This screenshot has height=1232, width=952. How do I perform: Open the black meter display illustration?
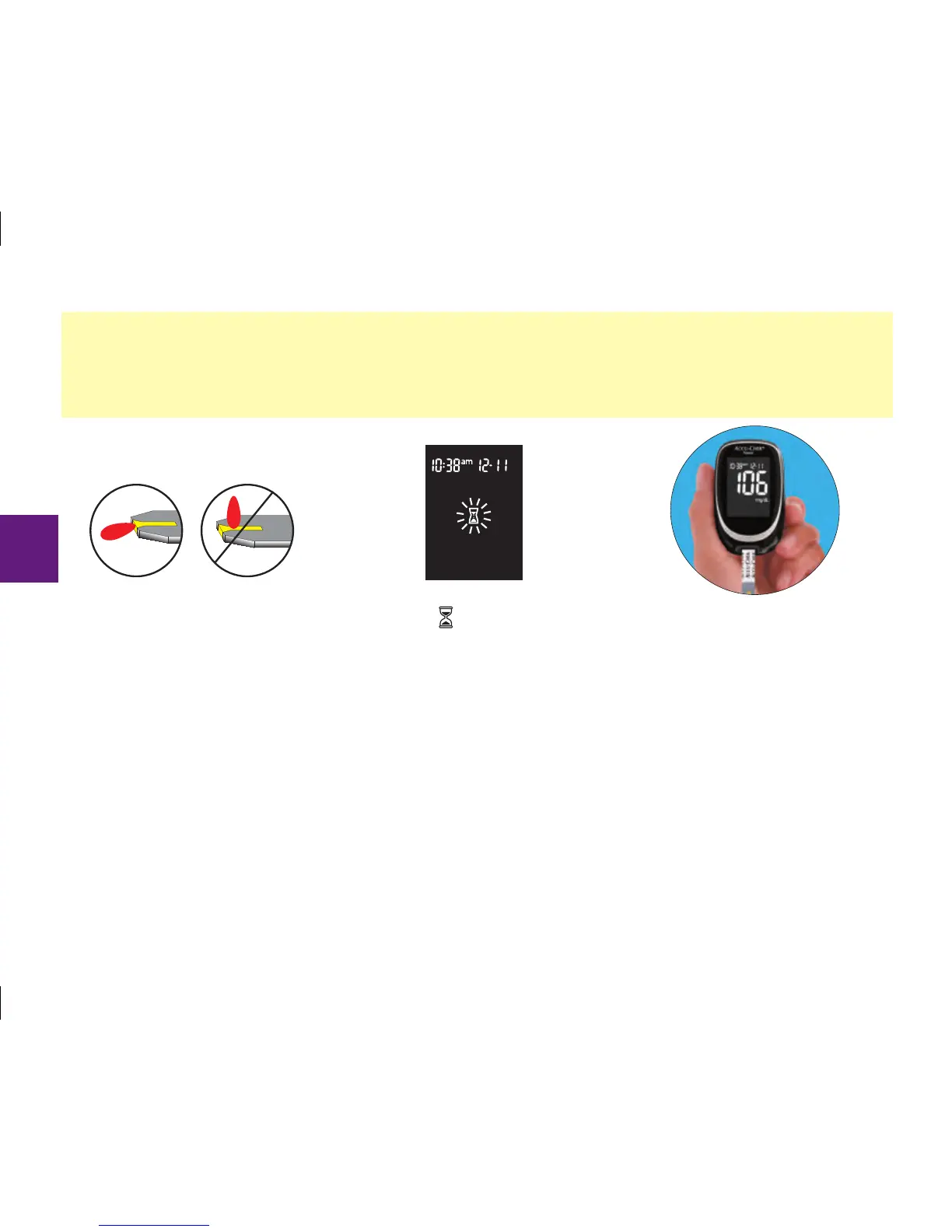pos(474,513)
